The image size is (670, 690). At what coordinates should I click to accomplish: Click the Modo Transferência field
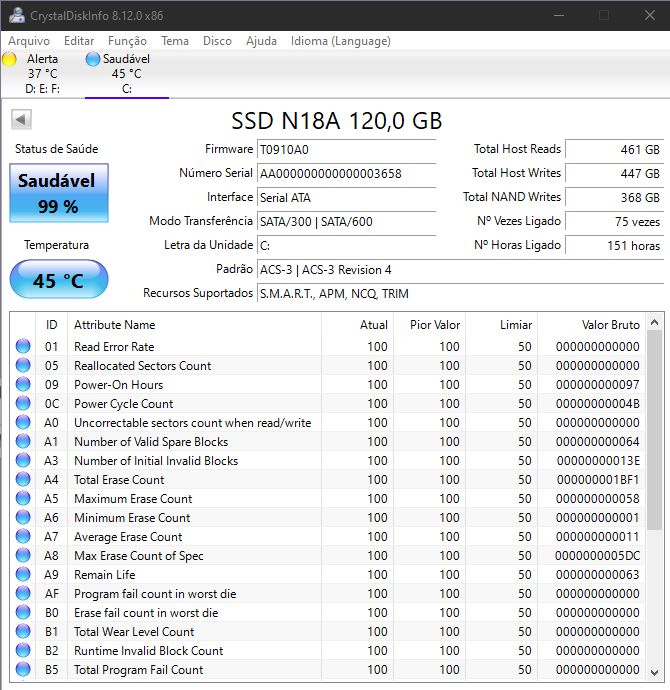coord(346,221)
